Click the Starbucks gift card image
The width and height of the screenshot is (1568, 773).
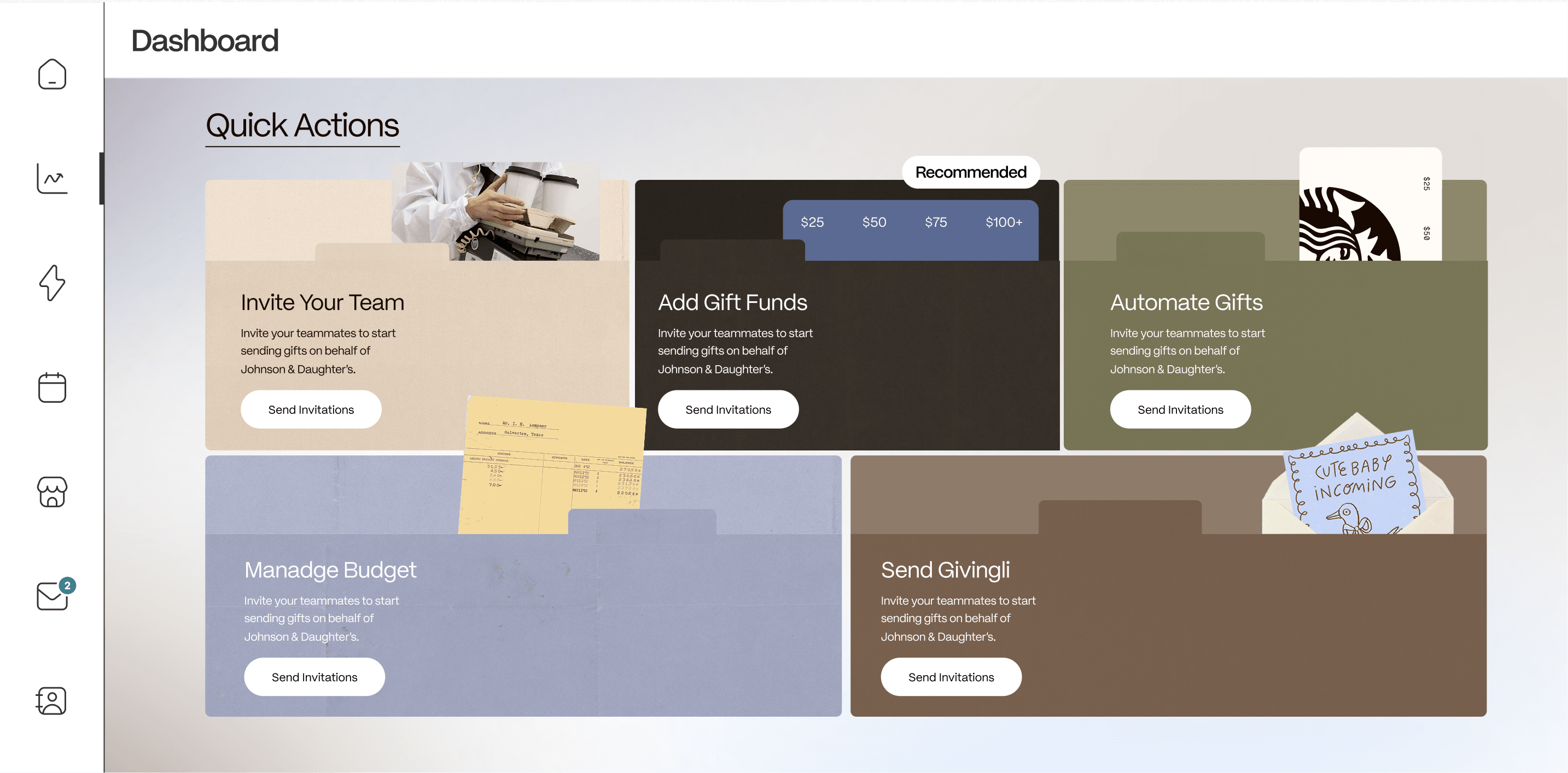point(1370,204)
